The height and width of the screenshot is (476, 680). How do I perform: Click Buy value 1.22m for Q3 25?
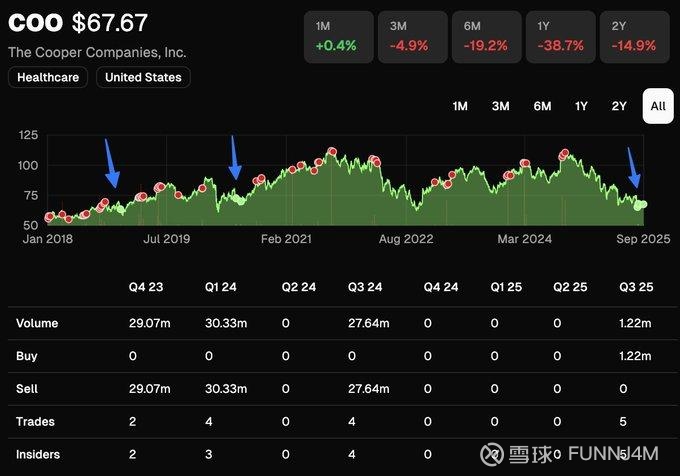pos(635,356)
